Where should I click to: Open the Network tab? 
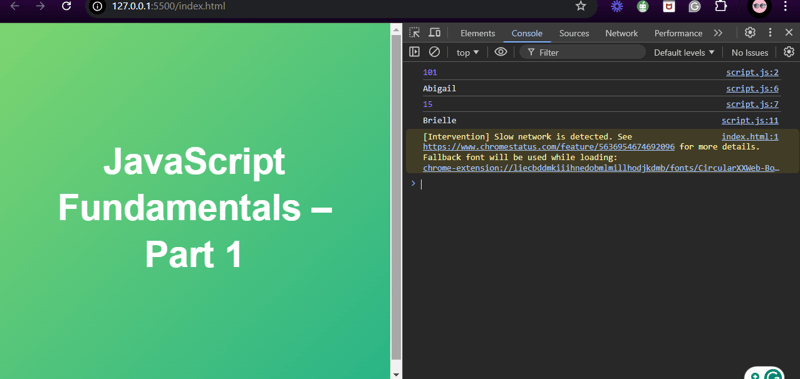[x=621, y=33]
